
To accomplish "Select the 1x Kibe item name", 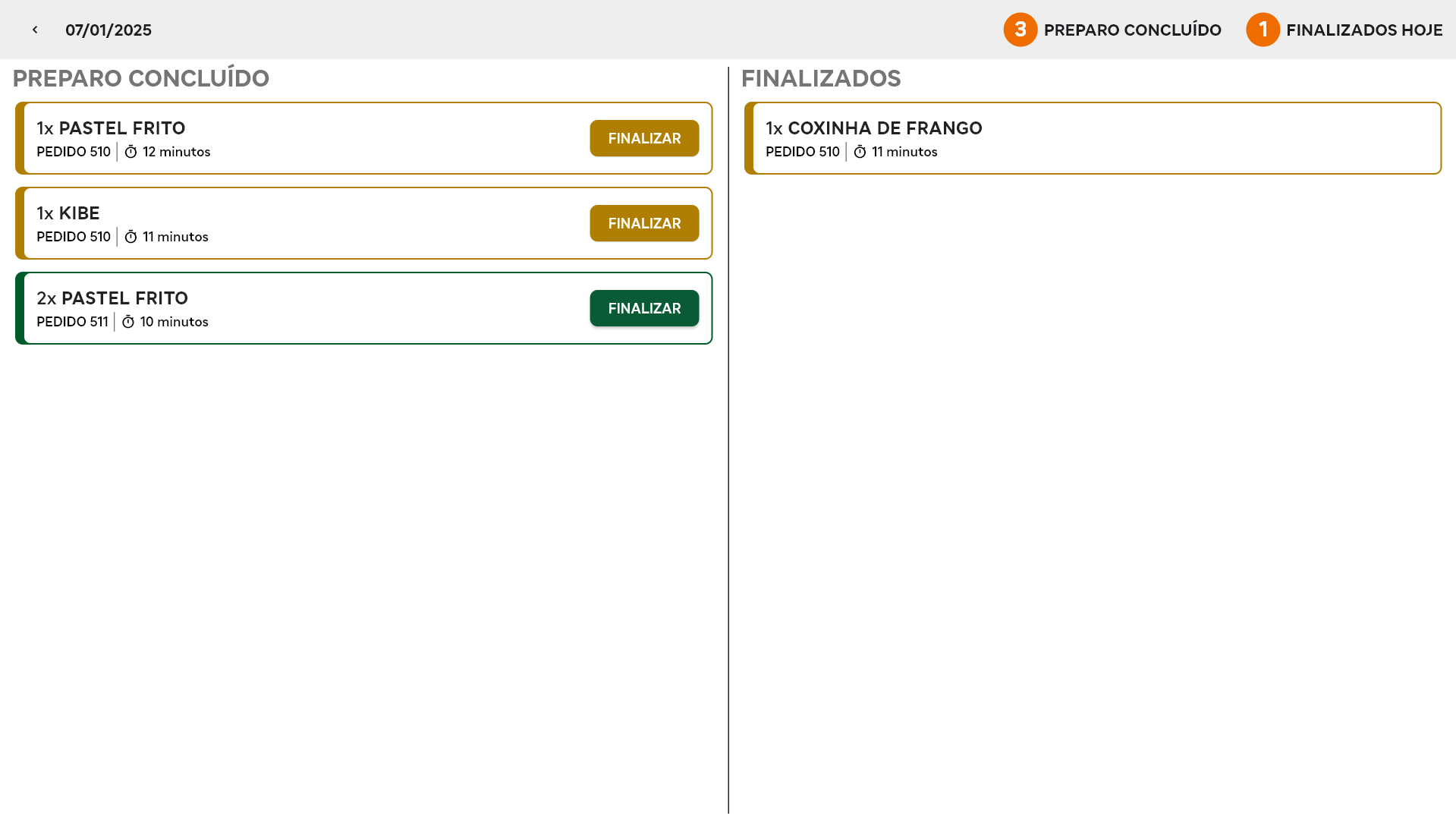I will 68,213.
